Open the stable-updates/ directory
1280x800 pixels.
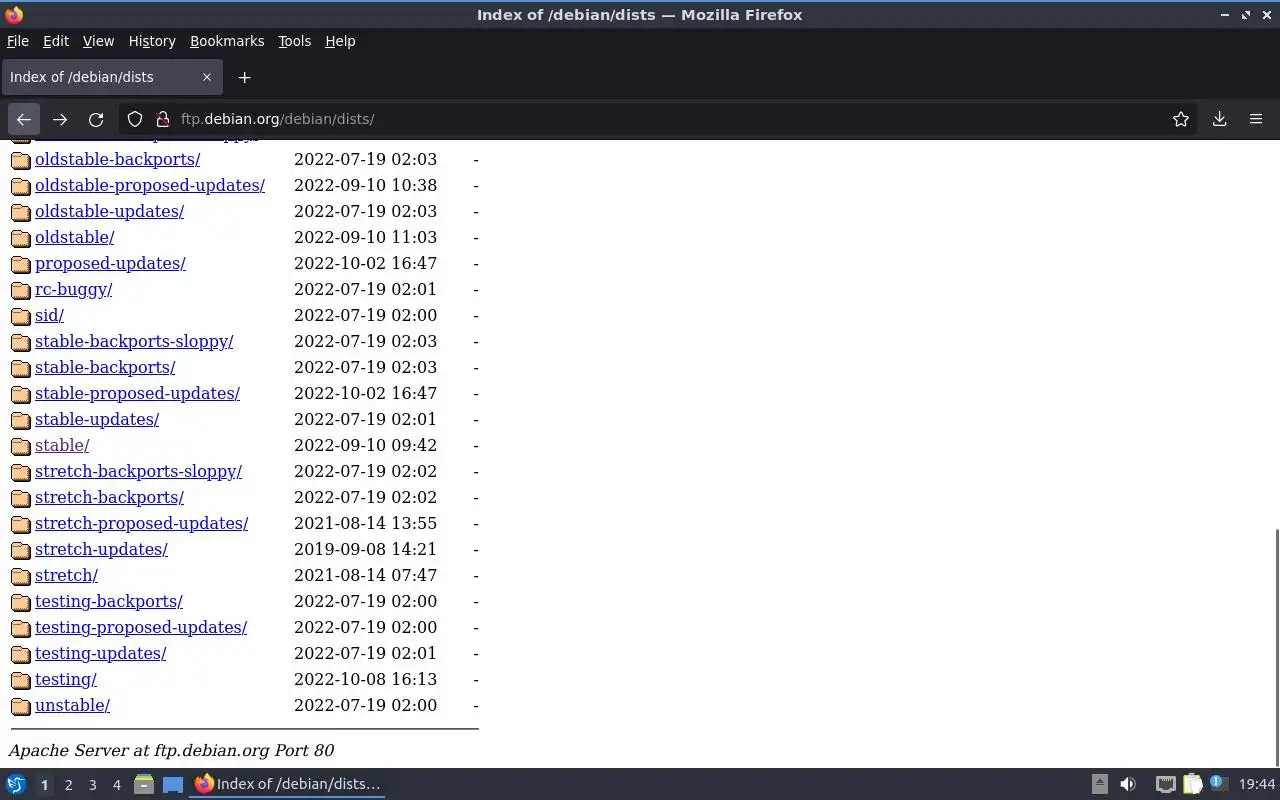[97, 419]
